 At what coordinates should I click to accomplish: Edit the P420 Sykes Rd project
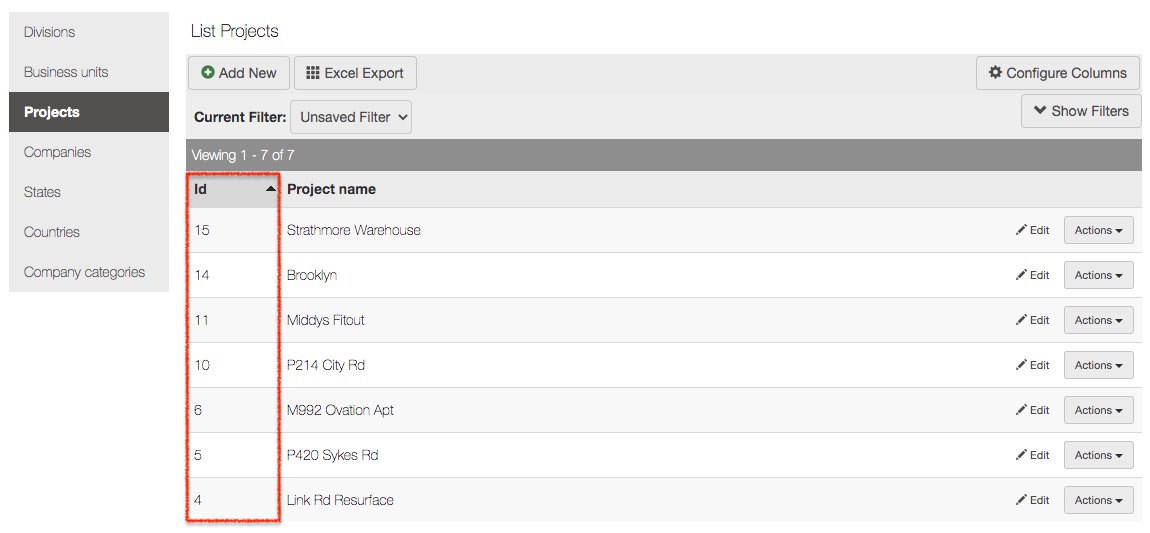point(1033,455)
